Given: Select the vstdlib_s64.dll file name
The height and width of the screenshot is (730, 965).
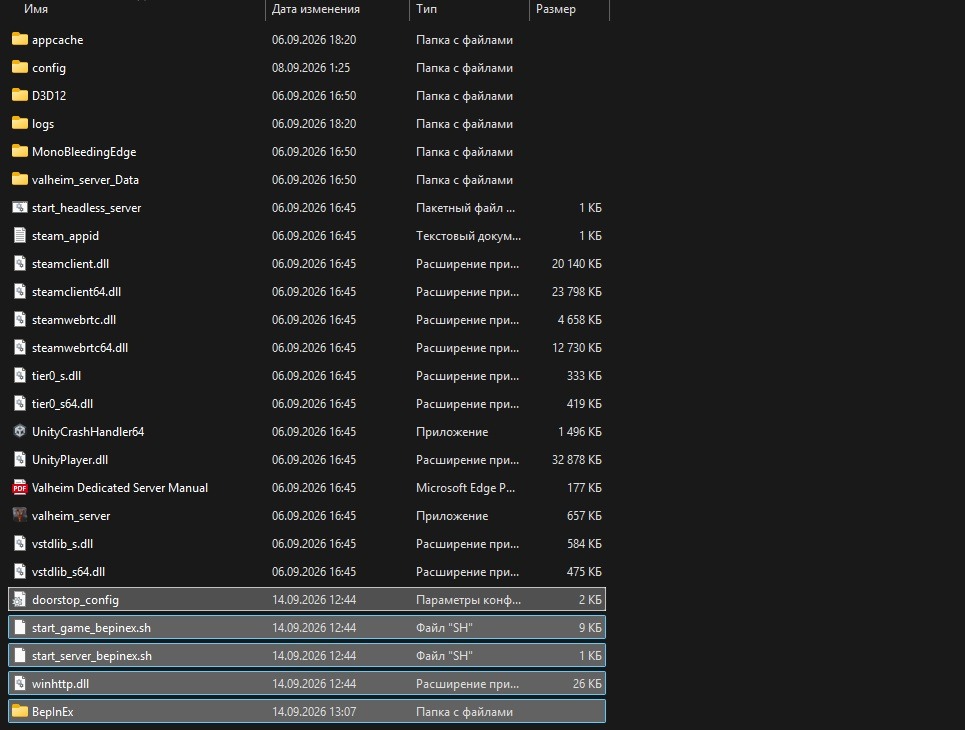Looking at the screenshot, I should click(x=68, y=572).
